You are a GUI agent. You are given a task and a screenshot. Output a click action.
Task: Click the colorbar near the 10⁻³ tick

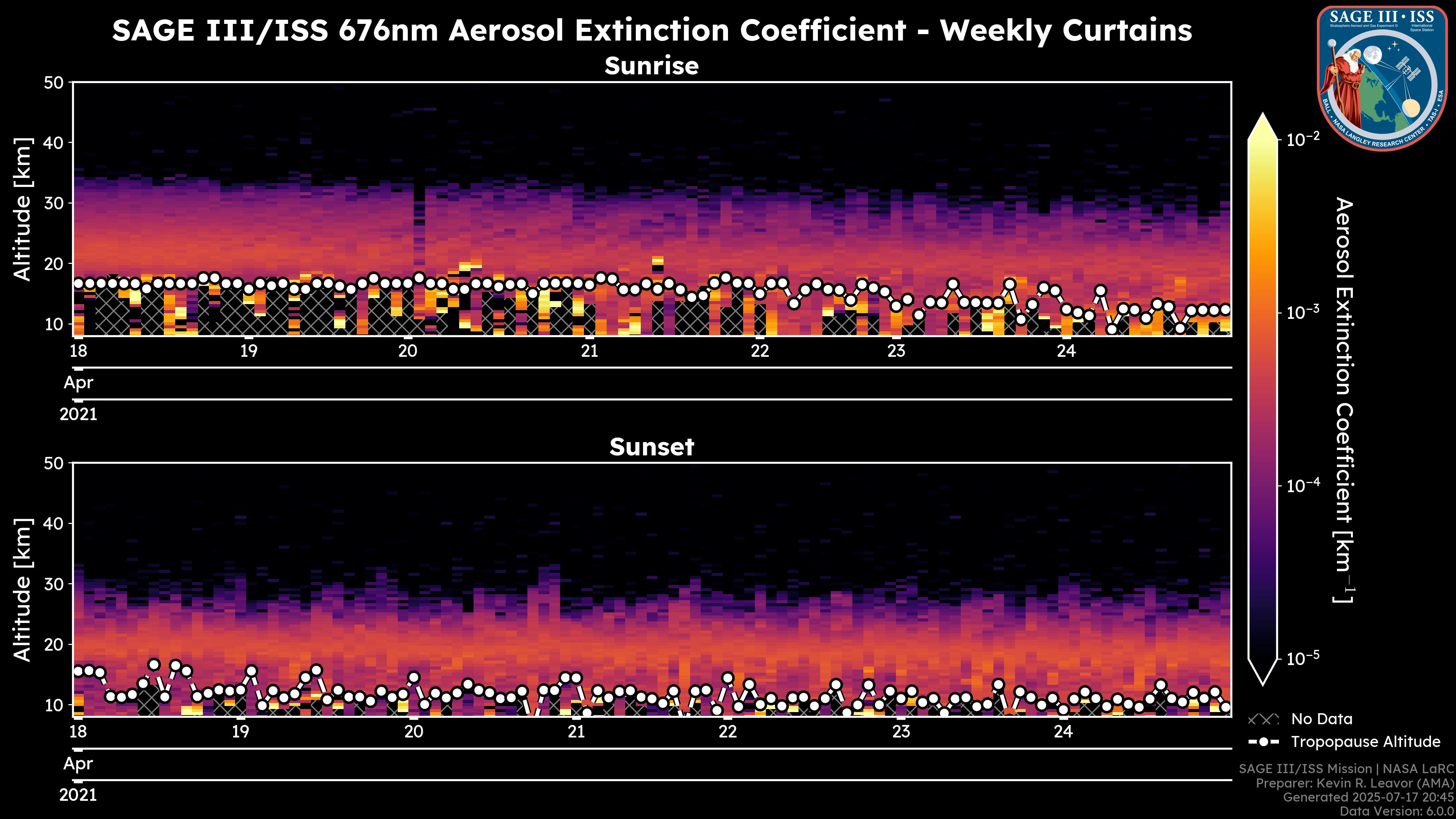1263,312
